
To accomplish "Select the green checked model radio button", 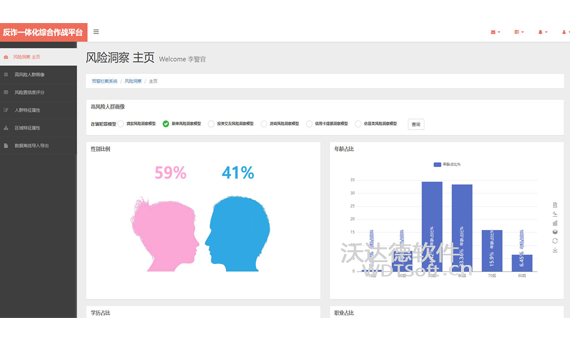I will coord(166,124).
